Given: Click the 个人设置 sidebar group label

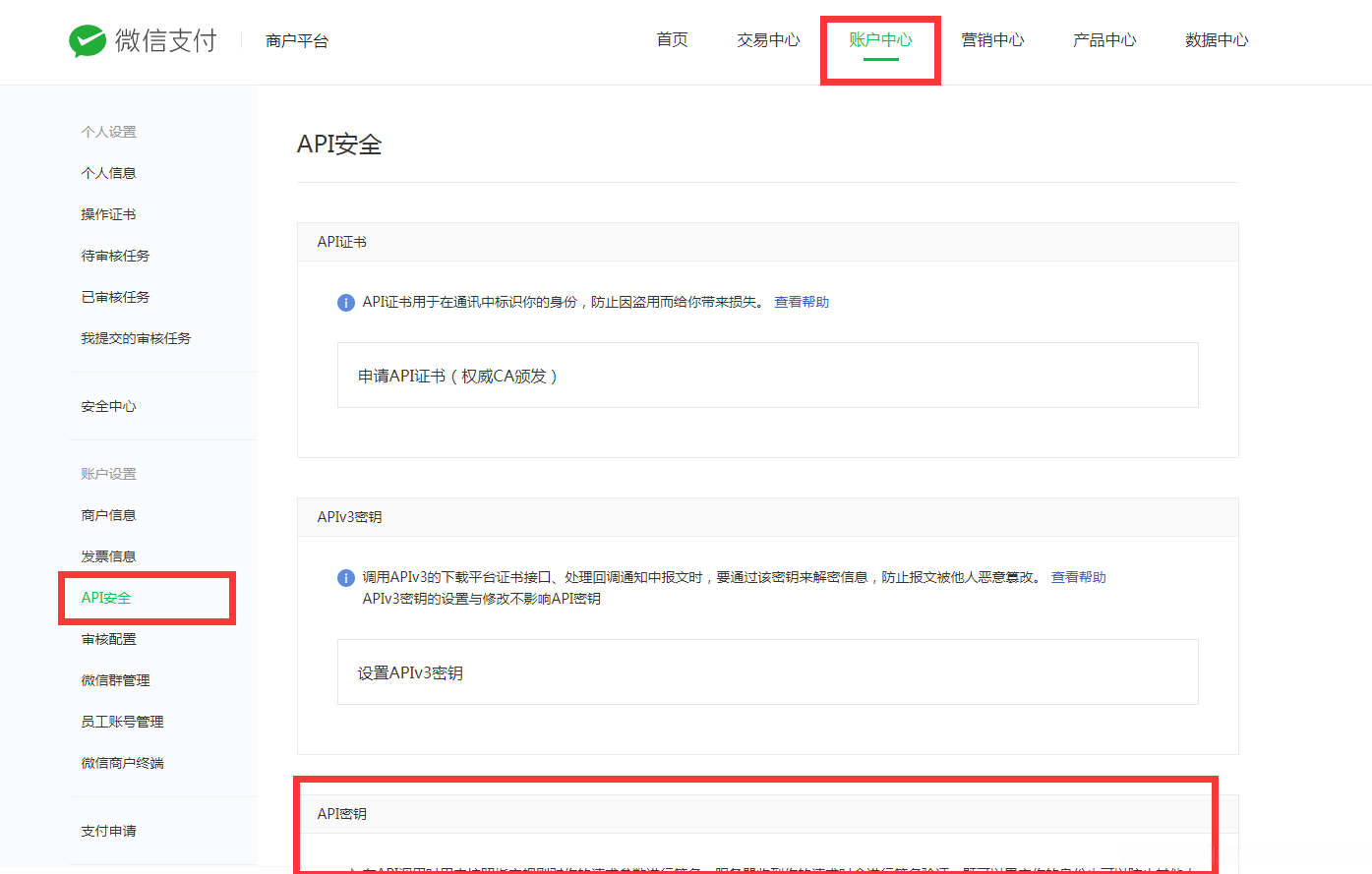Looking at the screenshot, I should click(x=108, y=132).
